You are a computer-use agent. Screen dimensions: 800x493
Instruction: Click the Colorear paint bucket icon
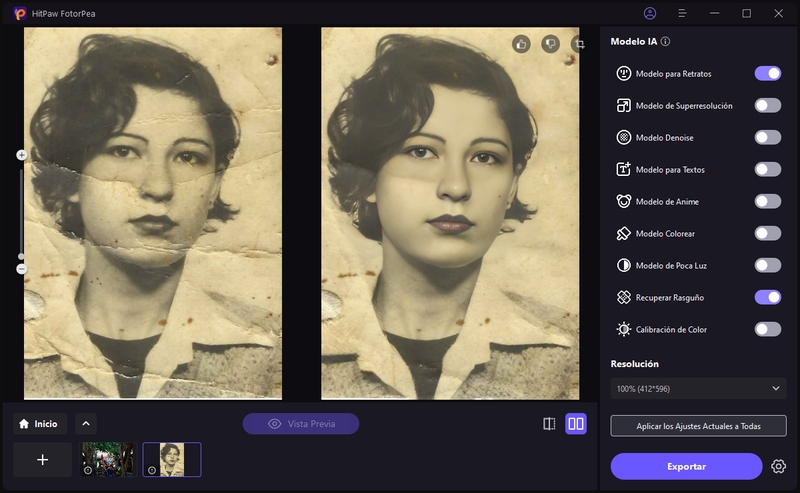[623, 233]
